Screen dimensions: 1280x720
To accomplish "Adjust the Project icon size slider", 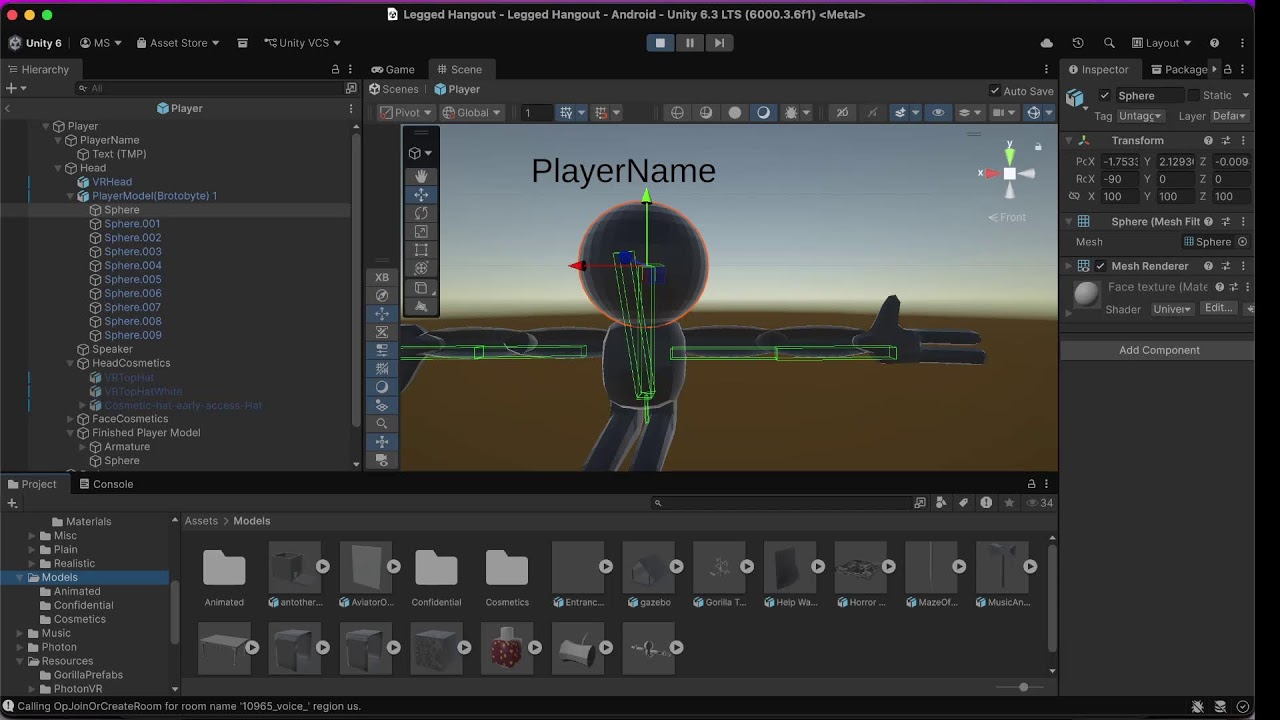I will tap(1023, 687).
